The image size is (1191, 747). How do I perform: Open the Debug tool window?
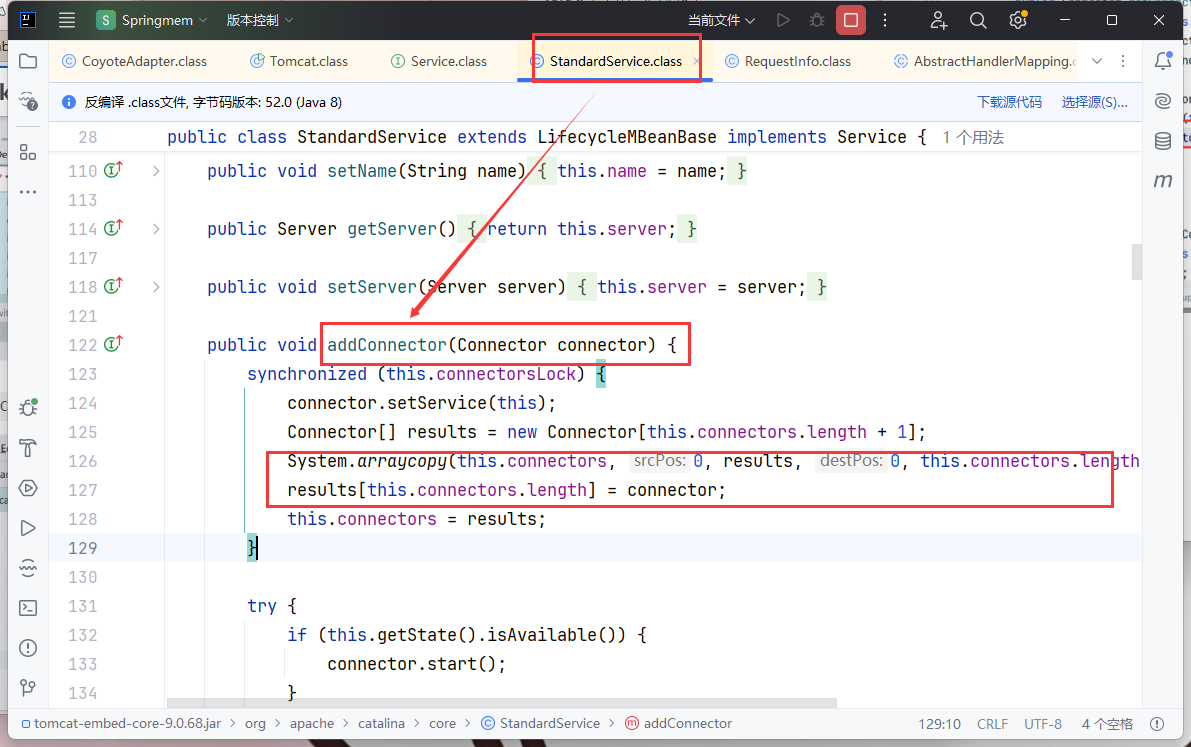(28, 408)
